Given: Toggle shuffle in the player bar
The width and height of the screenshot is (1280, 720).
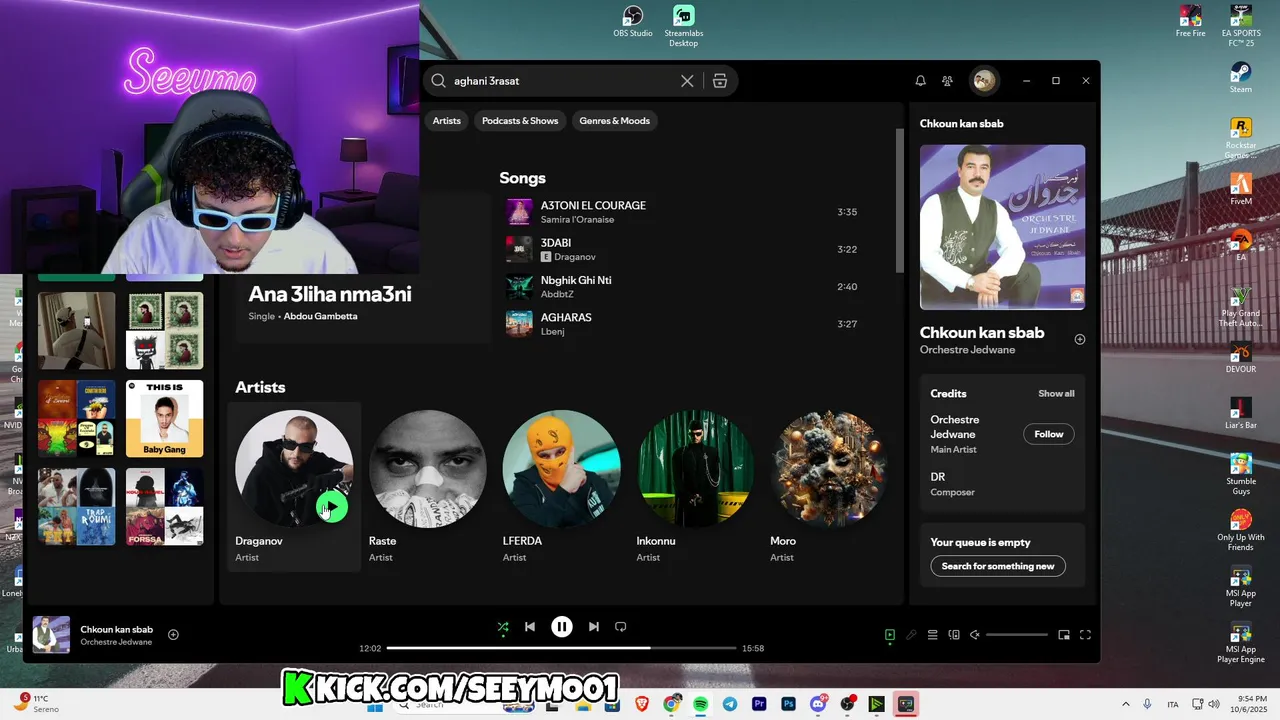Looking at the screenshot, I should coord(503,627).
